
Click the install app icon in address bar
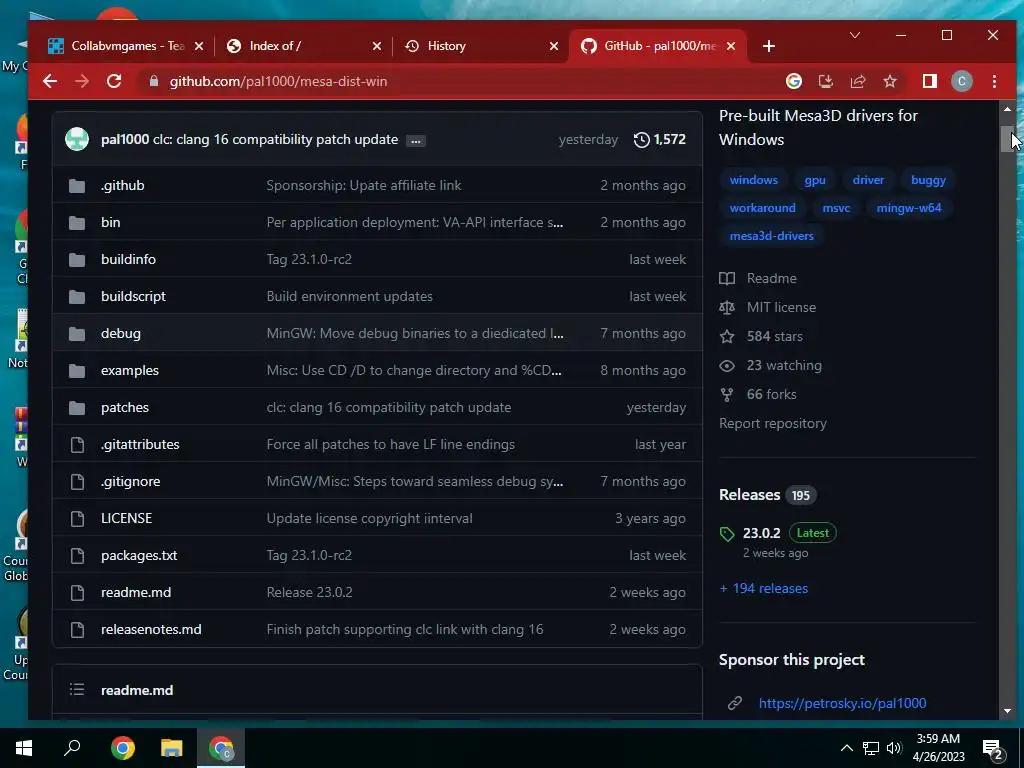click(x=825, y=81)
